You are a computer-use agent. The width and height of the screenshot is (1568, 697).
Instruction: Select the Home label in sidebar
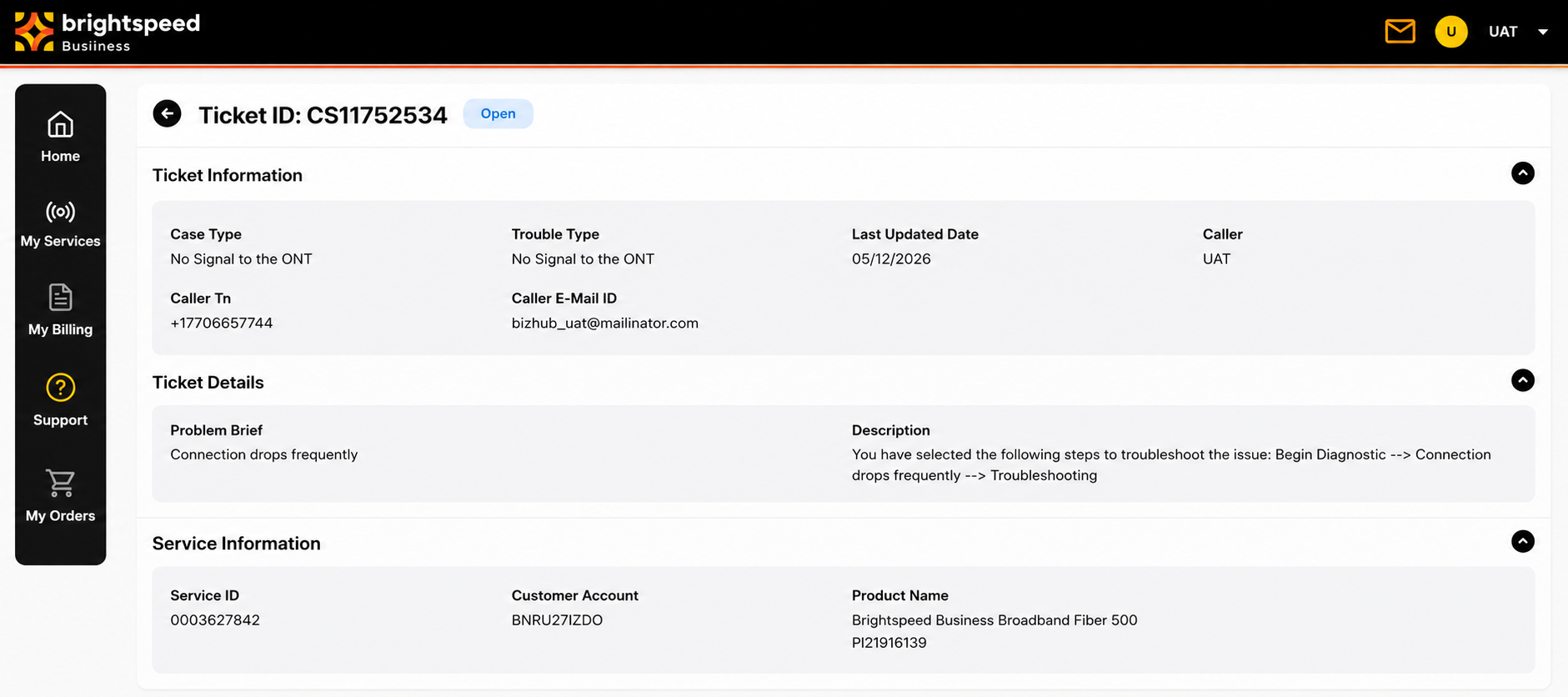click(x=60, y=156)
